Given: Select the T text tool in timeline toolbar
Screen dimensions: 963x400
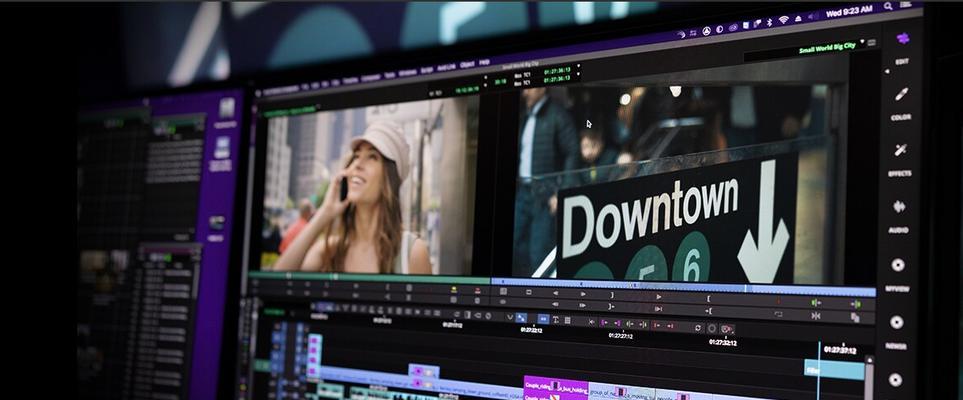Looking at the screenshot, I should pyautogui.click(x=556, y=320).
